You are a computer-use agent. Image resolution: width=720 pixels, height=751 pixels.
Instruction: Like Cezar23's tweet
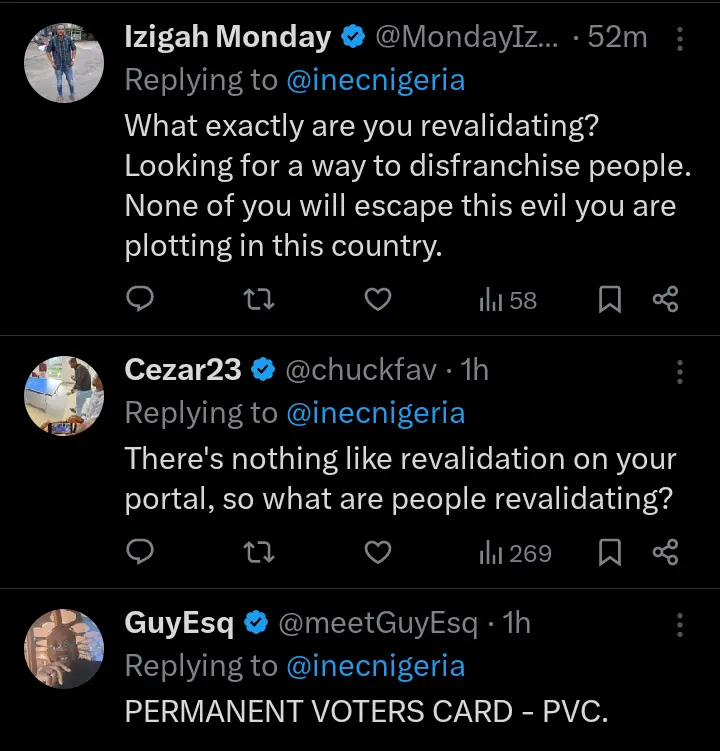[x=377, y=552]
